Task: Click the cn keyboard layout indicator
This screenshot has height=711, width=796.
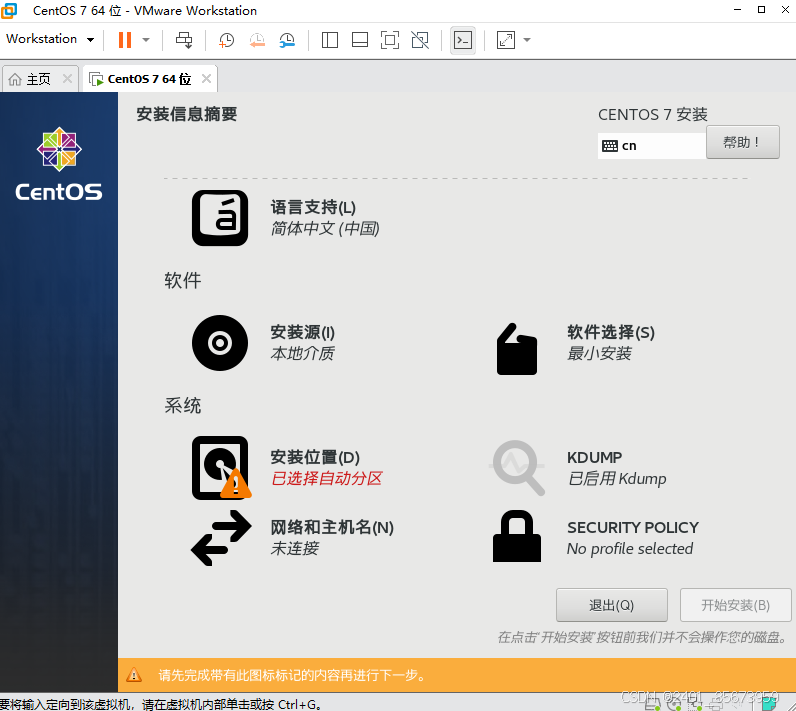Action: (x=652, y=146)
